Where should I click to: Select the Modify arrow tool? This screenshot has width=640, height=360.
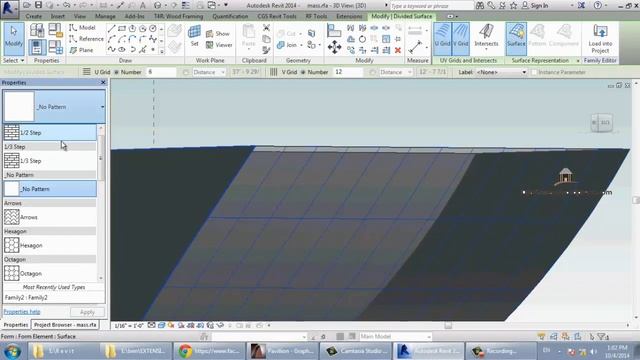[x=13, y=39]
